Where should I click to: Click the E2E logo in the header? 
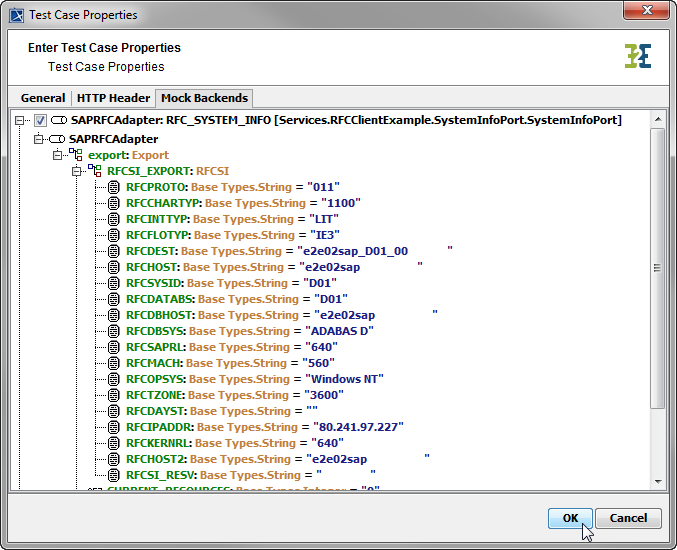[637, 56]
